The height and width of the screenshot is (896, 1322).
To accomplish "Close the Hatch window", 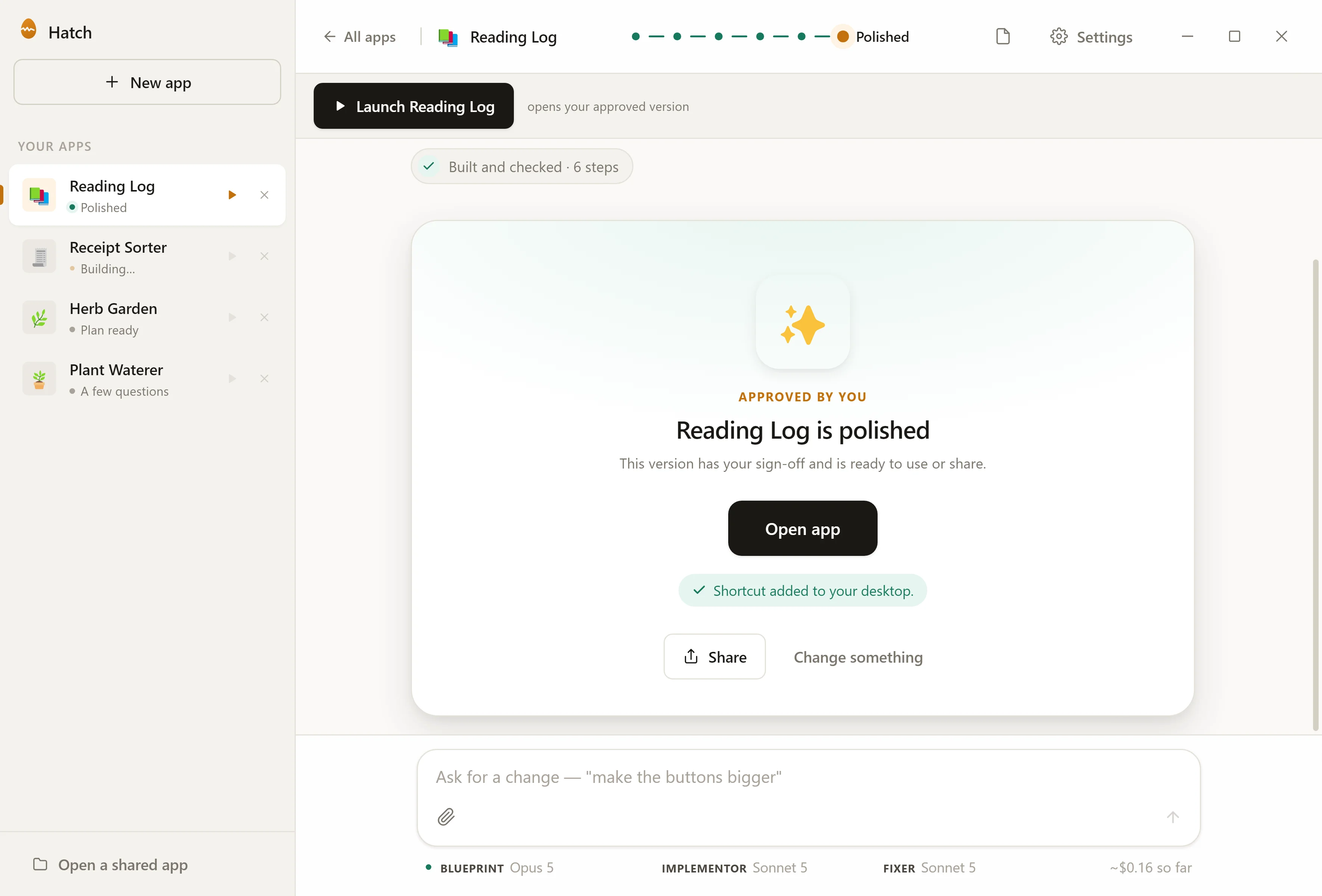I will pyautogui.click(x=1282, y=36).
